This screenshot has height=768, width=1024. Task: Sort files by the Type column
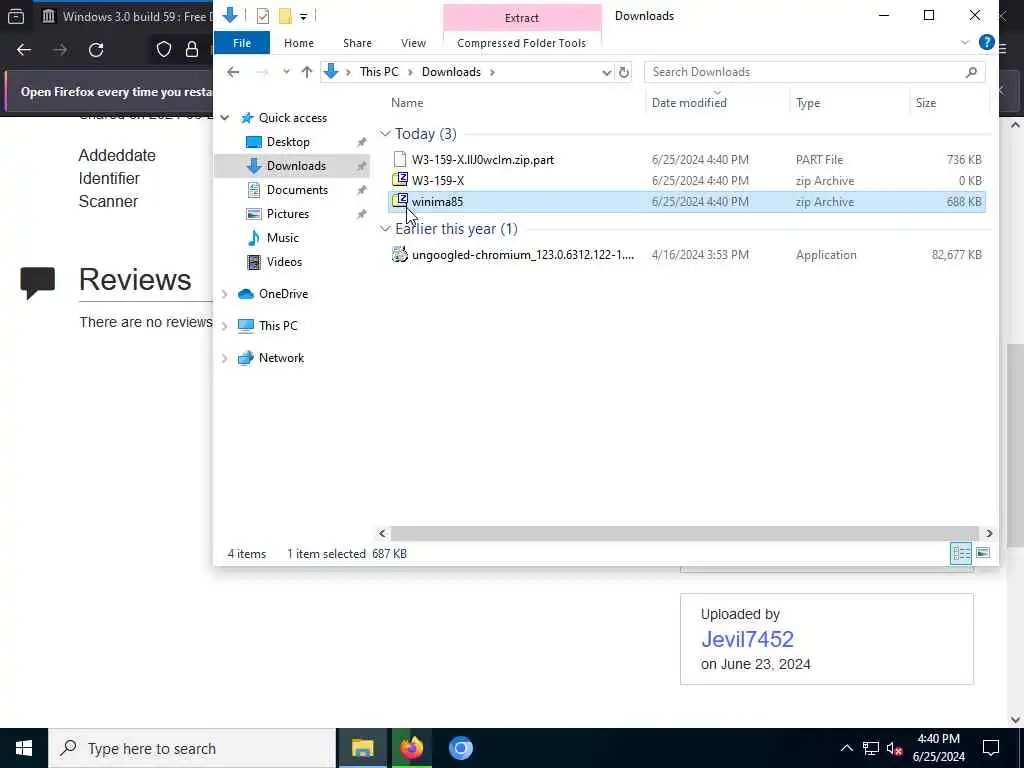808,103
